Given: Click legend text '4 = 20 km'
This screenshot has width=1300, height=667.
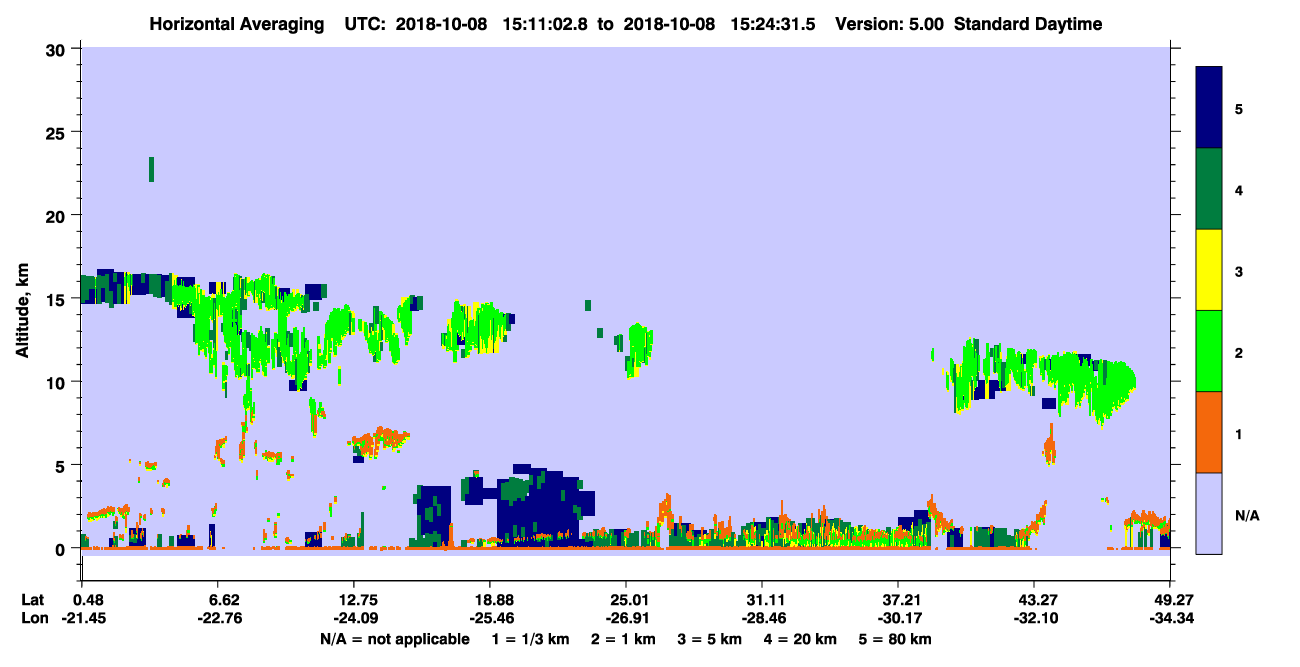Looking at the screenshot, I should coord(801,638).
